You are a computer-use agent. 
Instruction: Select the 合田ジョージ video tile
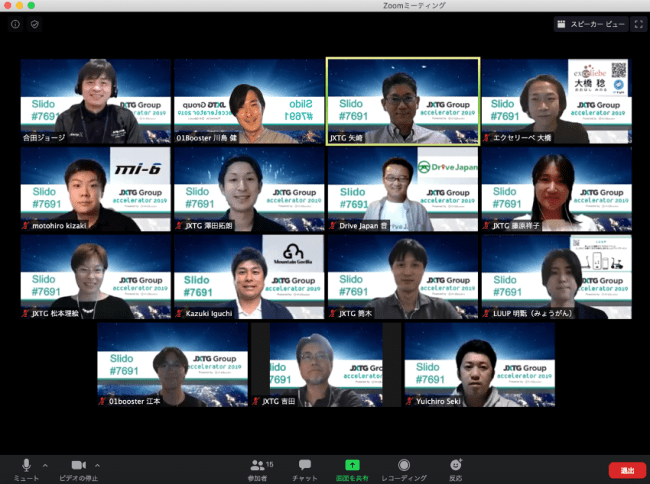(96, 101)
